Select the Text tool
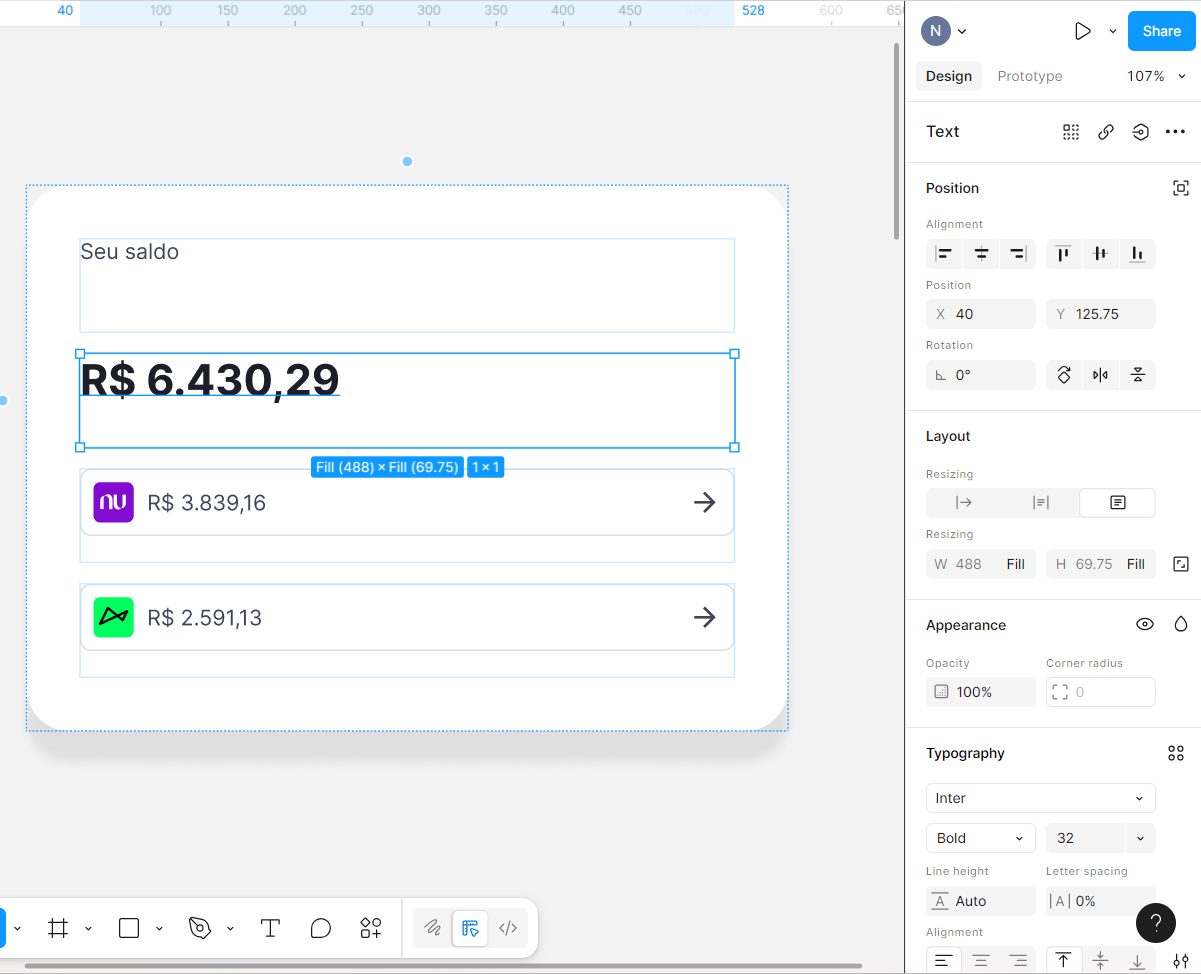The image size is (1201, 974). pyautogui.click(x=270, y=928)
